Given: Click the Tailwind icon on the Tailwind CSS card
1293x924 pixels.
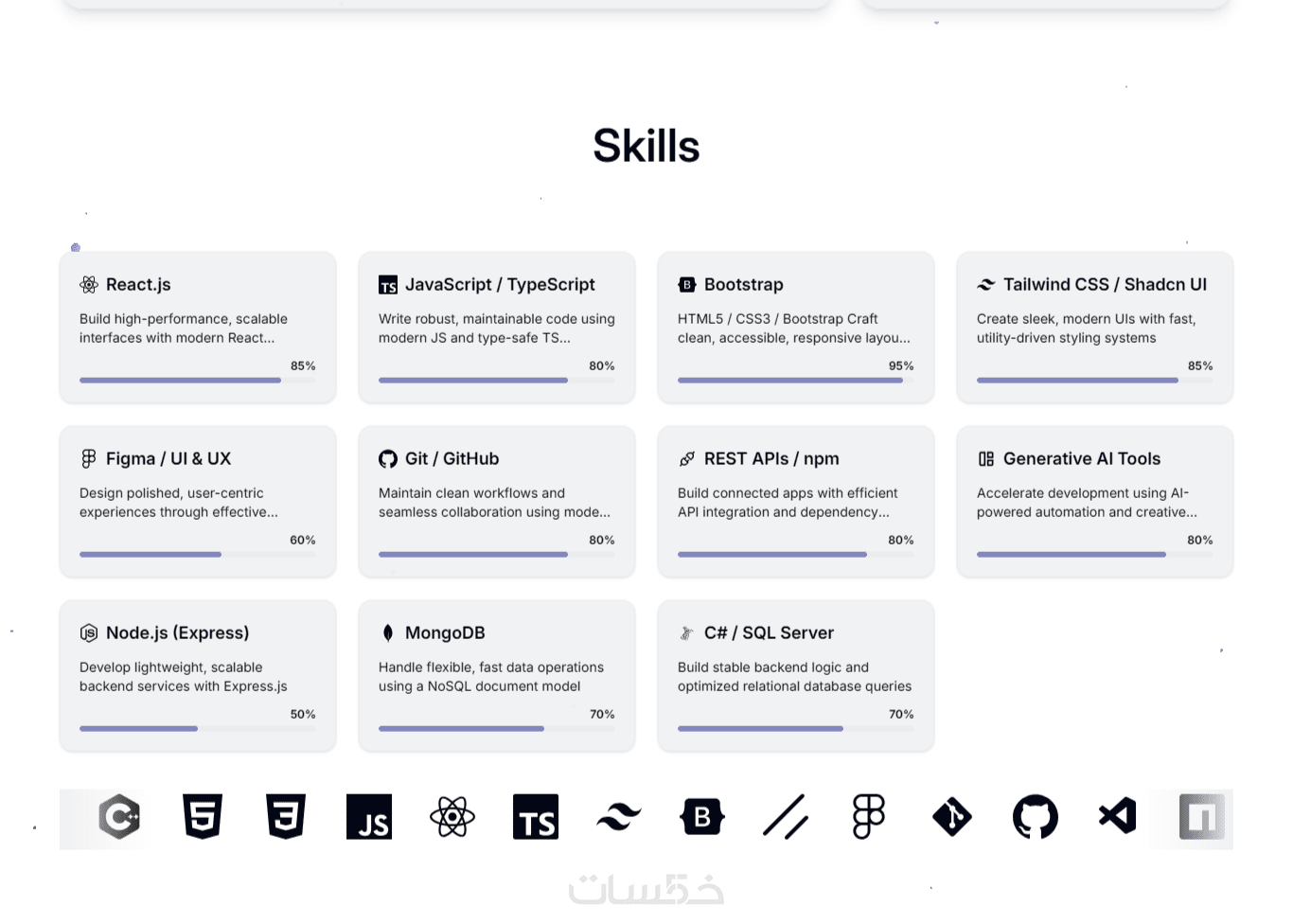Looking at the screenshot, I should point(986,285).
